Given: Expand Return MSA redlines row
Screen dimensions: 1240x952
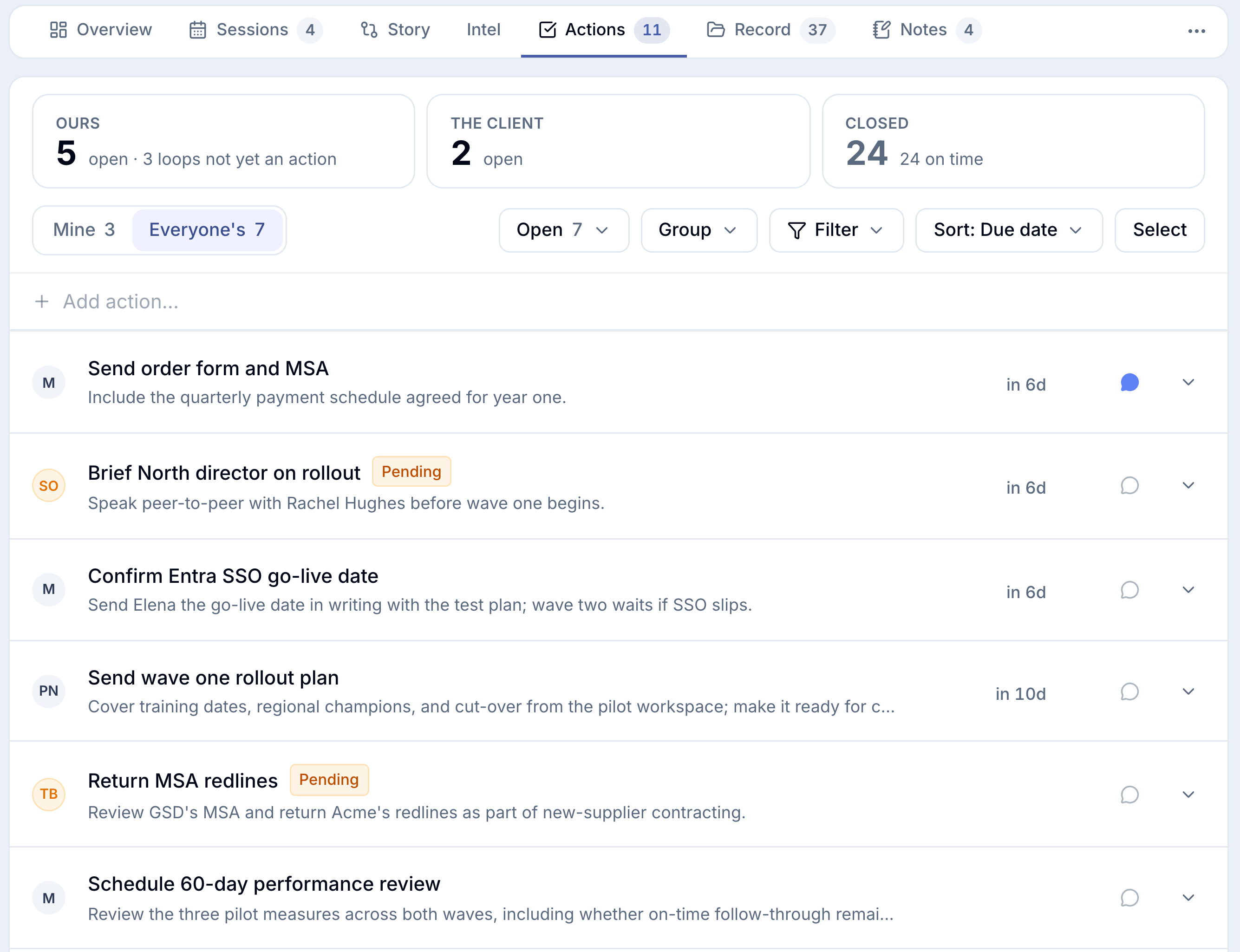Looking at the screenshot, I should coord(1188,795).
